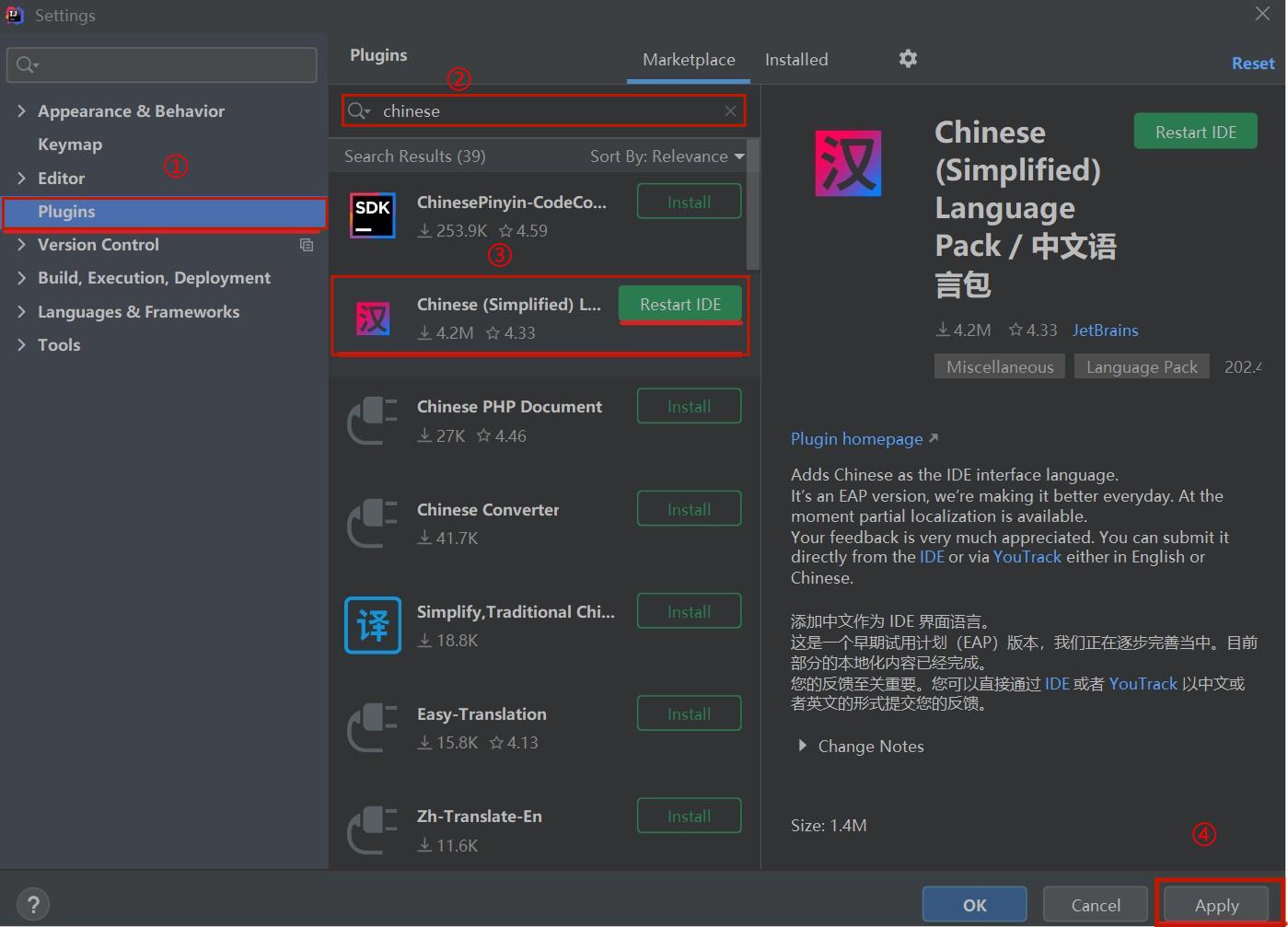Click the large Chinese language pack logo
Viewport: 1288px width, 927px height.
coord(848,163)
